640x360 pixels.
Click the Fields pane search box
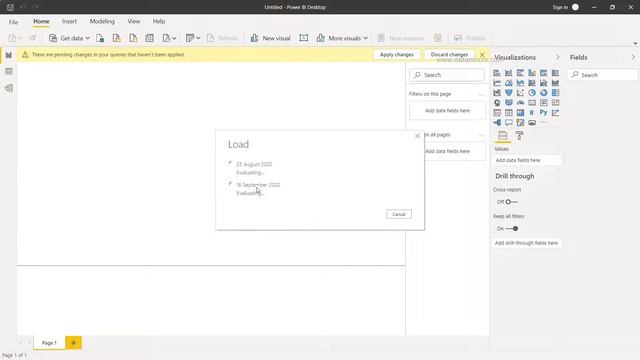pyautogui.click(x=602, y=75)
